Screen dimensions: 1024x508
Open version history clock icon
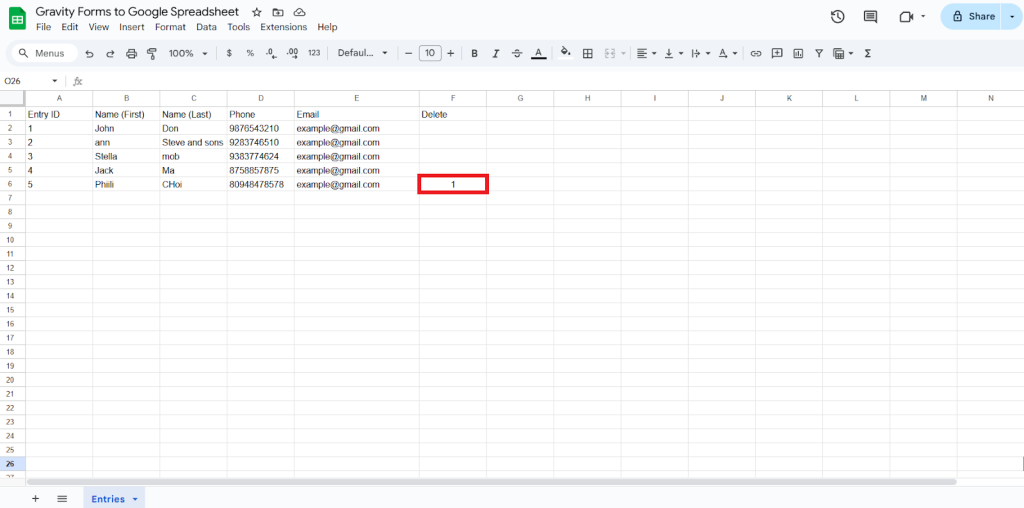pos(838,17)
